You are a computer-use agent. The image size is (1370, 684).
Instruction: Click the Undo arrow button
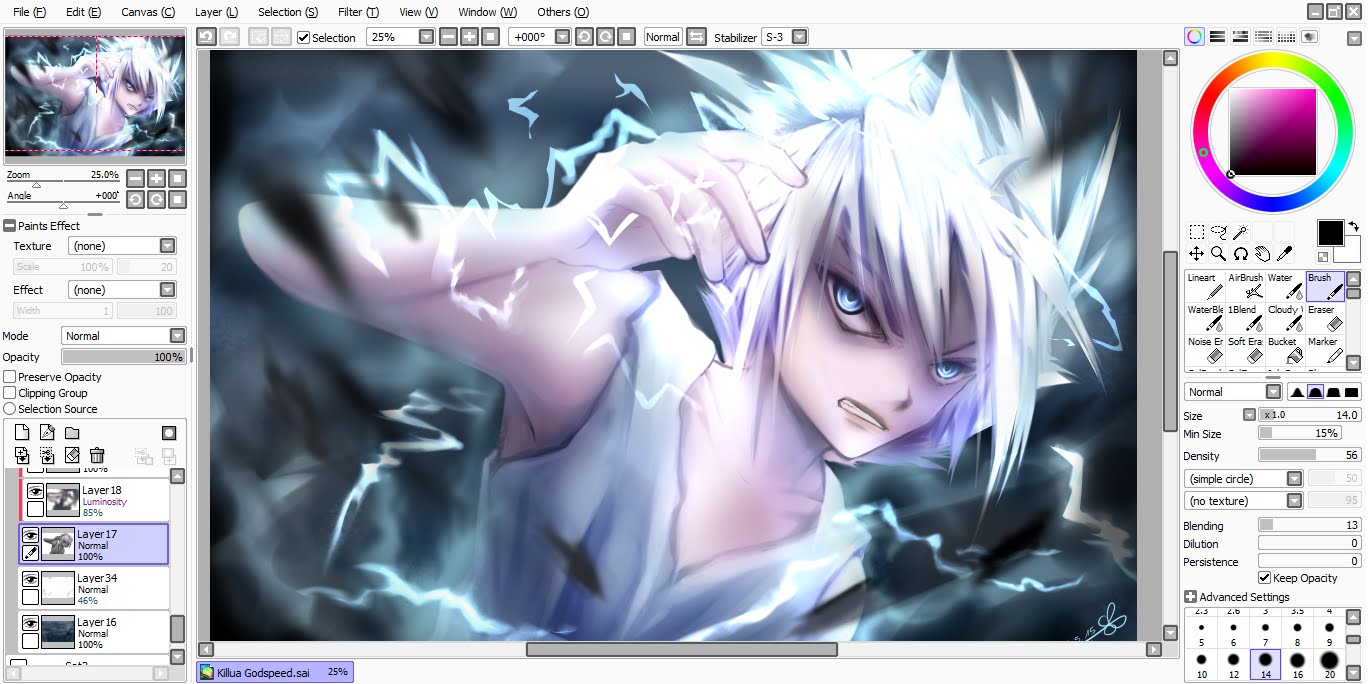coord(206,36)
